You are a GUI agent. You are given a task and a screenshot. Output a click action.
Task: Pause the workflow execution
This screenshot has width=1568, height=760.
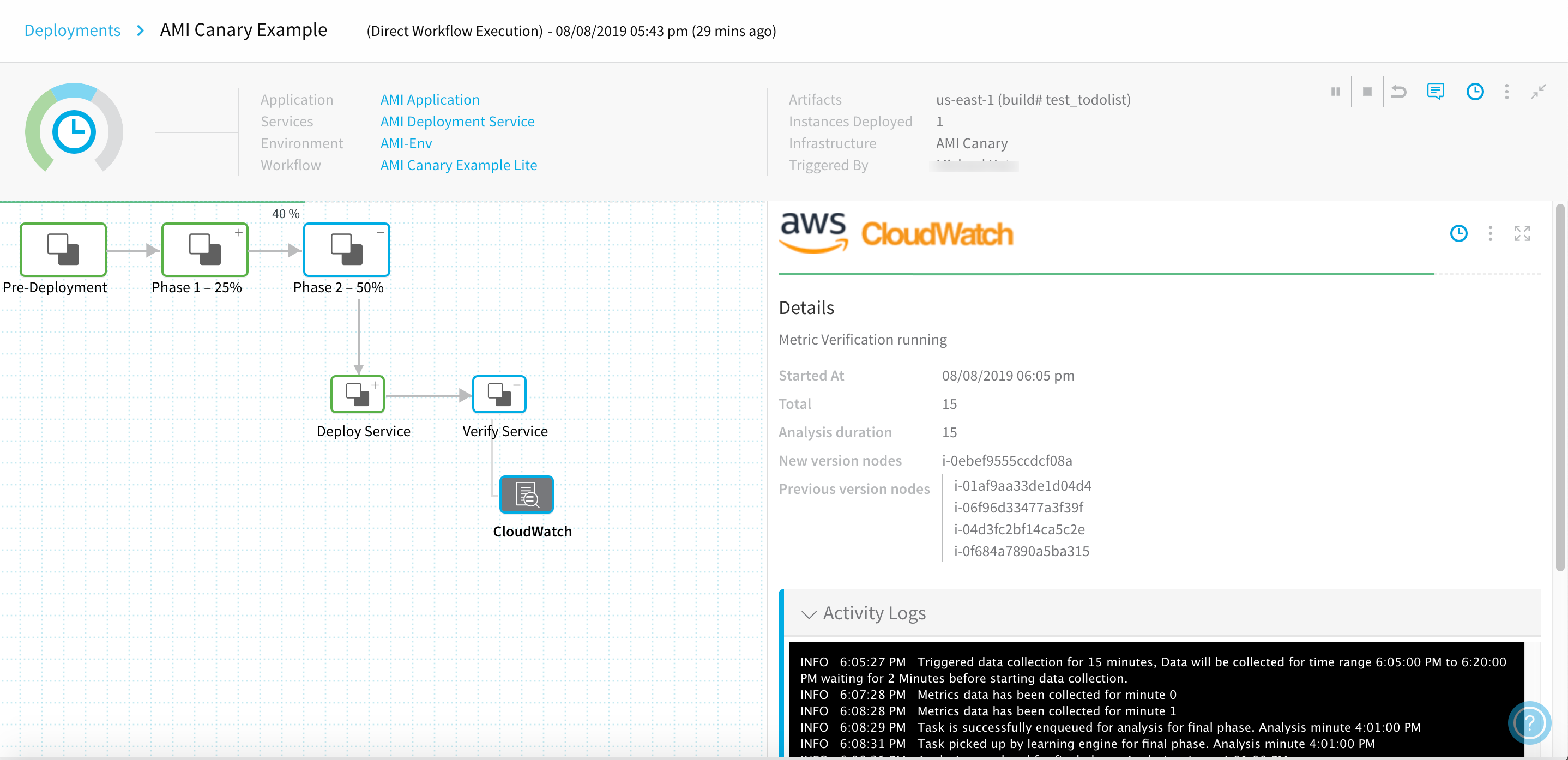pos(1336,92)
